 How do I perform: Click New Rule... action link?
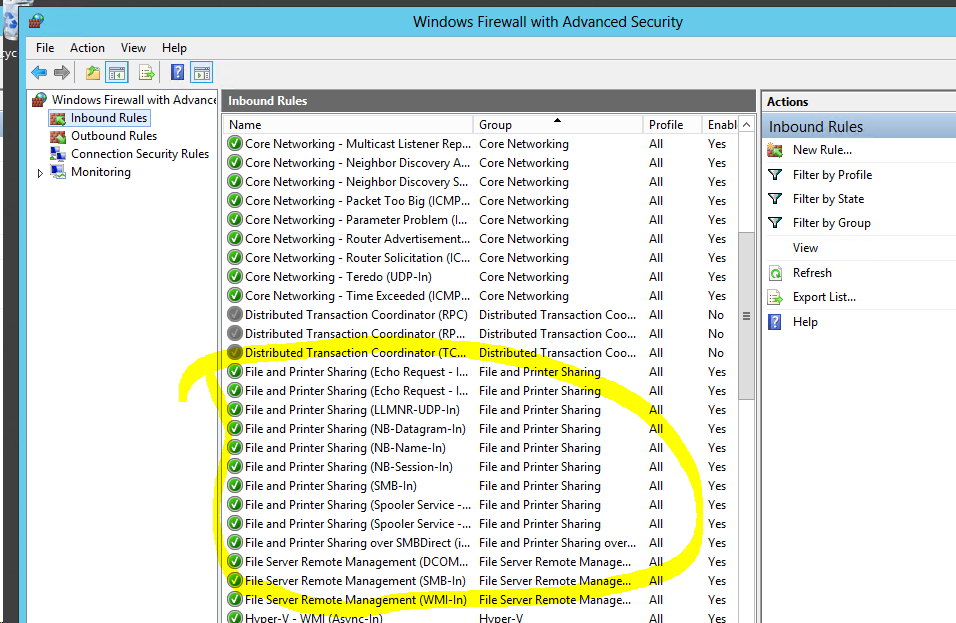pyautogui.click(x=822, y=150)
